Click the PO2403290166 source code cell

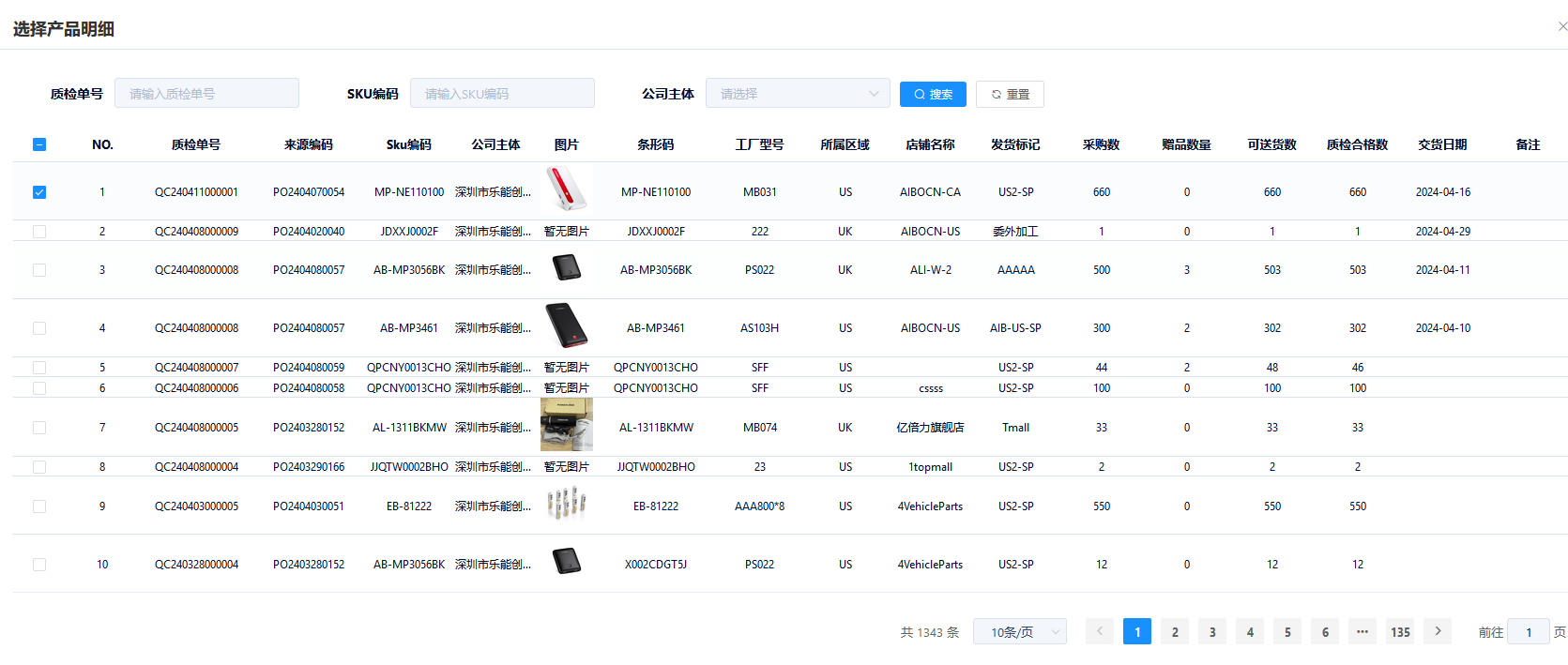point(309,467)
